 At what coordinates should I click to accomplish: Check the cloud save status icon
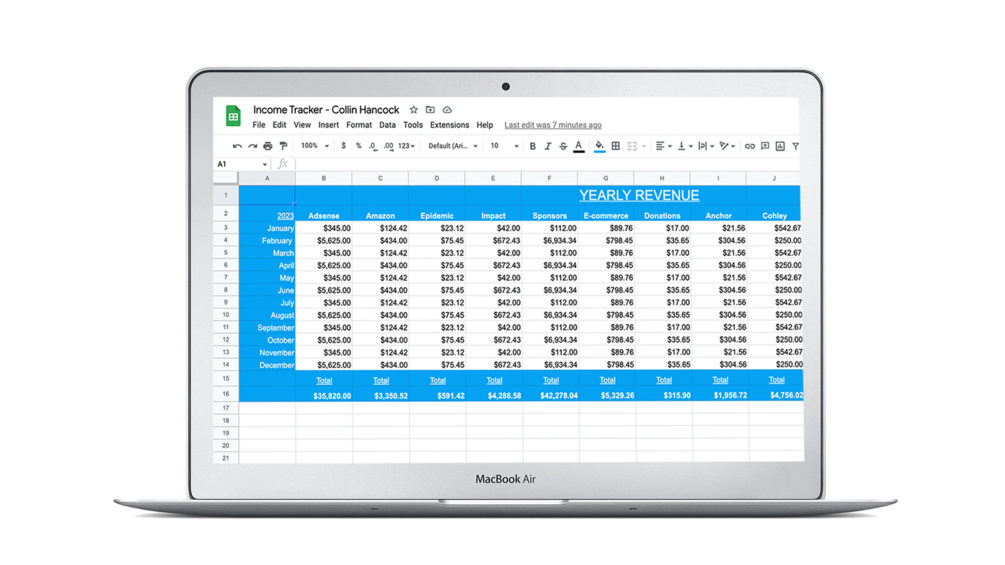(x=447, y=110)
